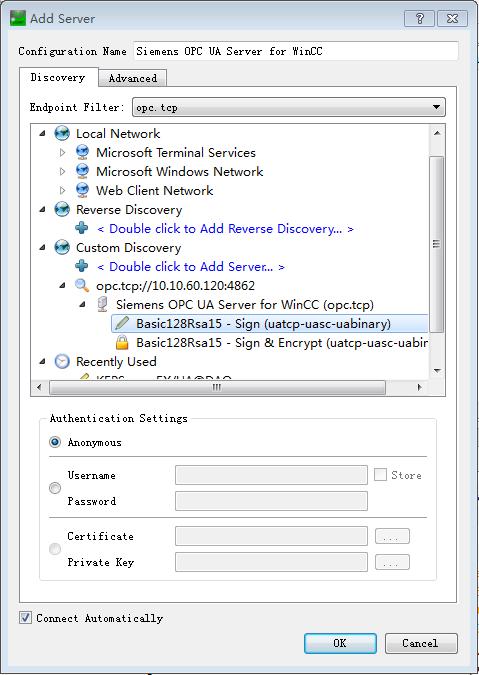Confirm with the OK button
Viewport: 479px width, 675px height.
pos(340,643)
